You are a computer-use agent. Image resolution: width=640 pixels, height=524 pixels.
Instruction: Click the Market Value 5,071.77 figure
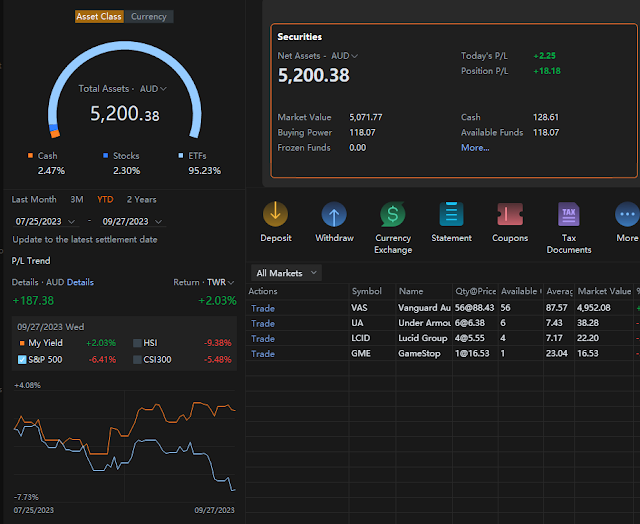(366, 118)
